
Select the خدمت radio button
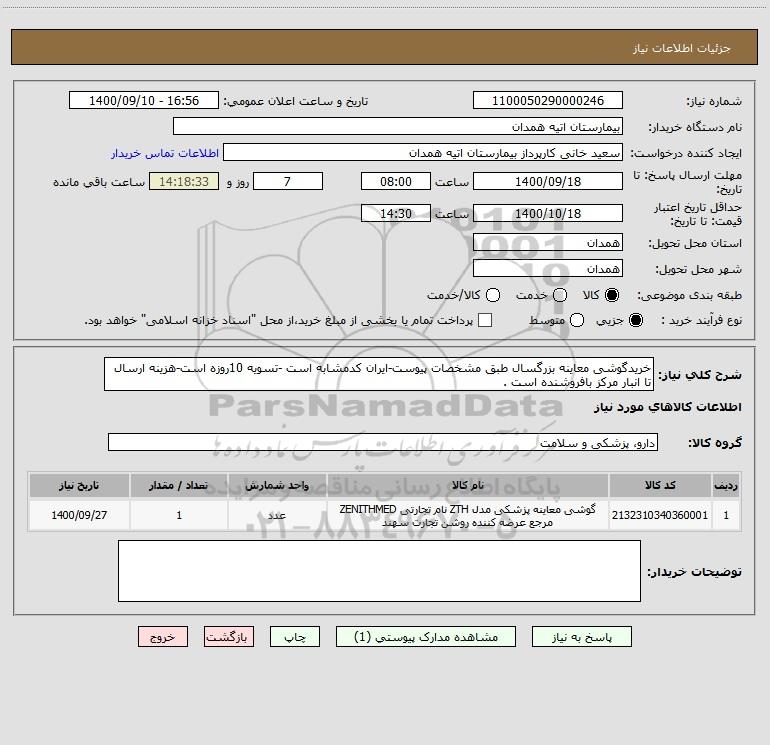click(560, 295)
